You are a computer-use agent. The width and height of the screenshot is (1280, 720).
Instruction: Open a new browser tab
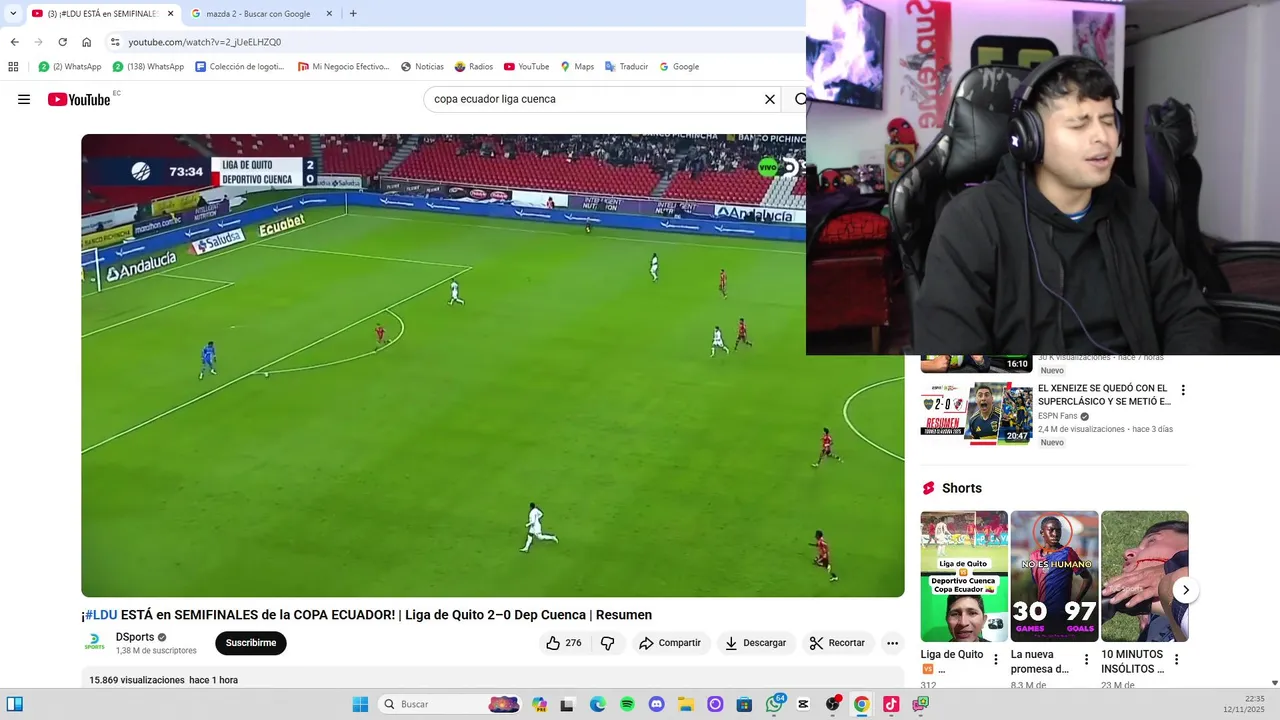[x=353, y=14]
